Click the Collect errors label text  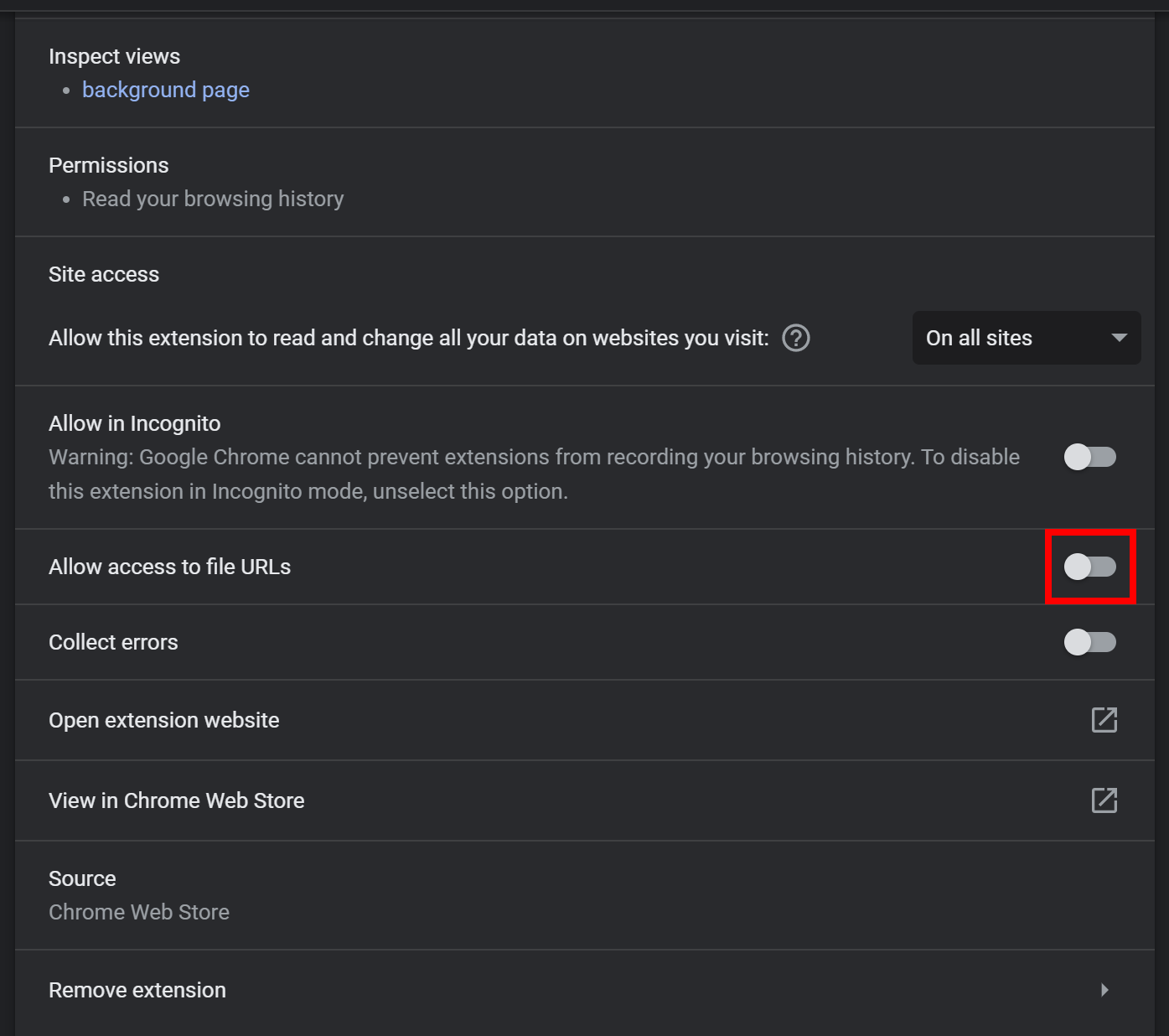click(113, 642)
